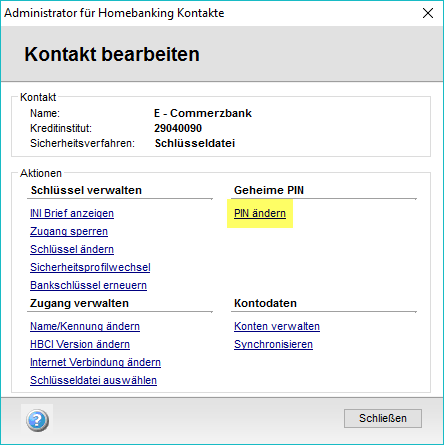Click the Schlüssel verwalten section heading

(86, 190)
